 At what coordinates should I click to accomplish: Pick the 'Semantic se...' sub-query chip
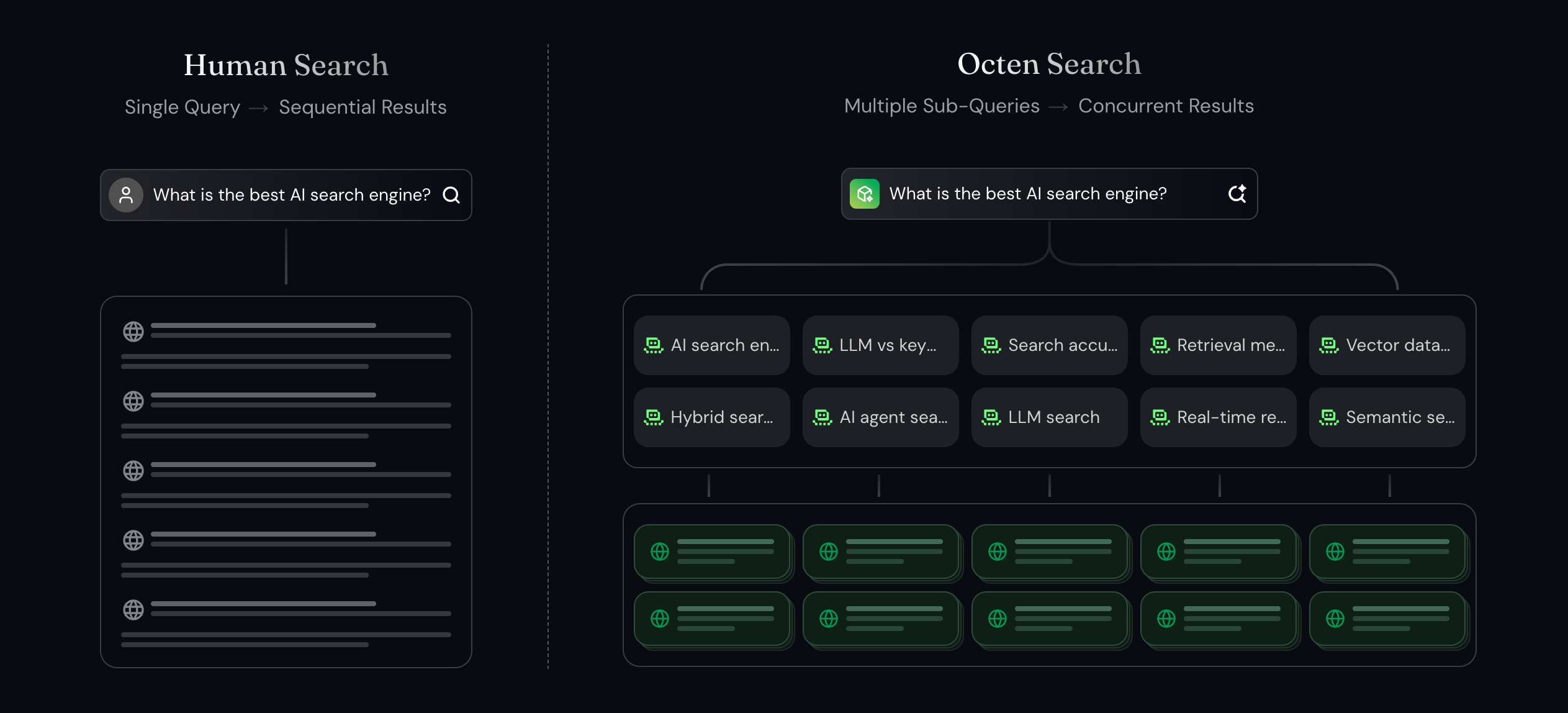click(x=1387, y=417)
